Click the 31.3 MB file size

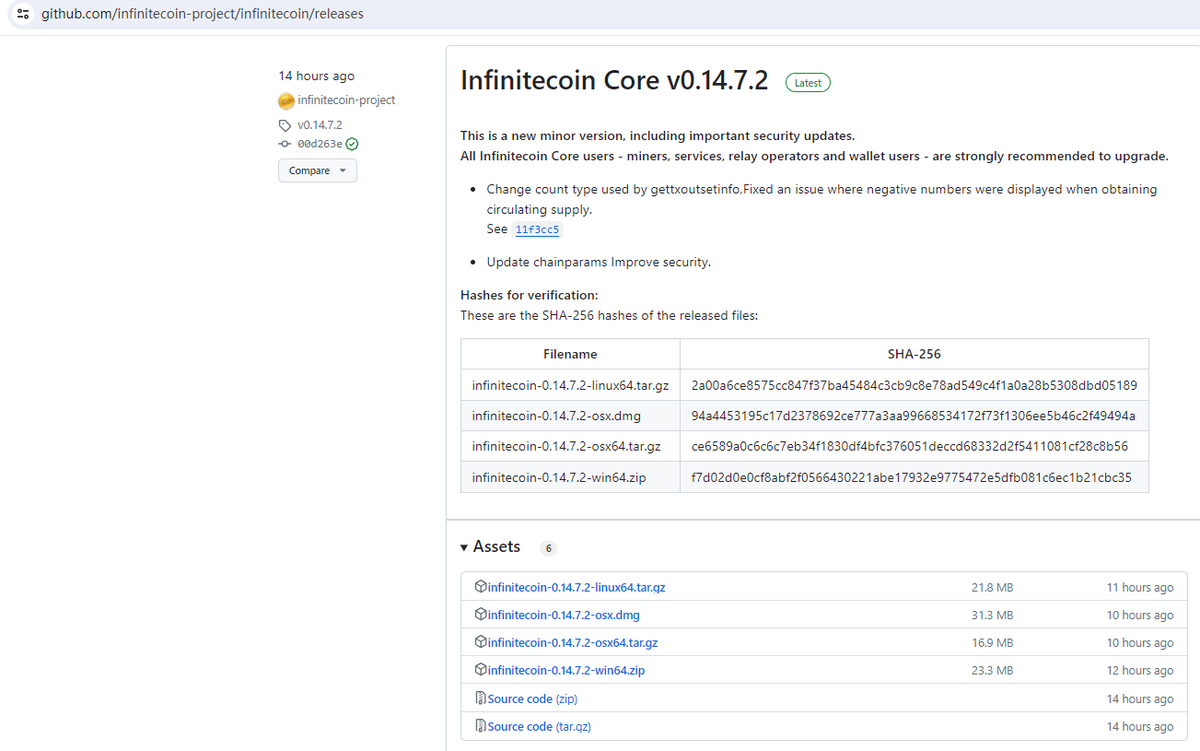992,615
